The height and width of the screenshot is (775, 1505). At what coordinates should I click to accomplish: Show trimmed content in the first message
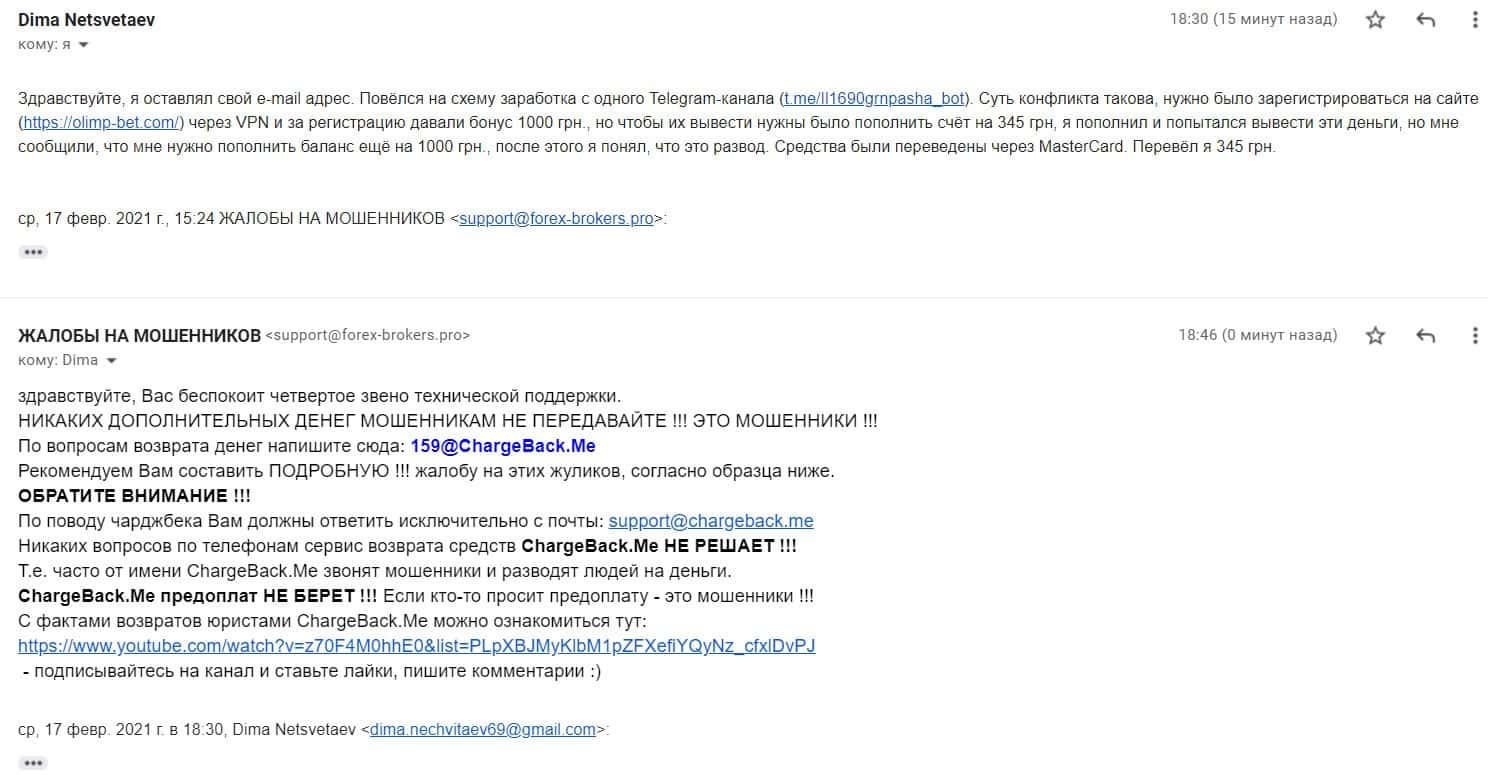point(33,252)
